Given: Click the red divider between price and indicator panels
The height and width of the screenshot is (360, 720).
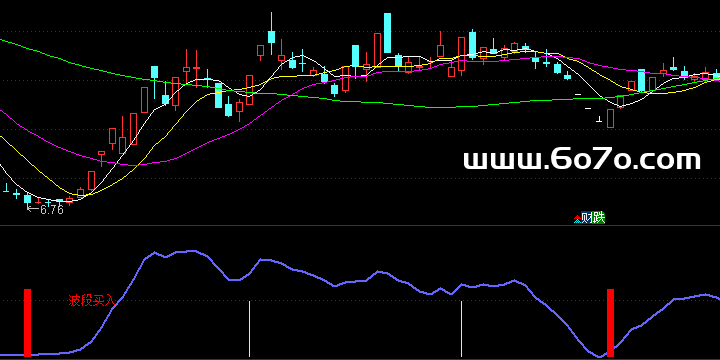Looking at the screenshot, I should [x=360, y=225].
